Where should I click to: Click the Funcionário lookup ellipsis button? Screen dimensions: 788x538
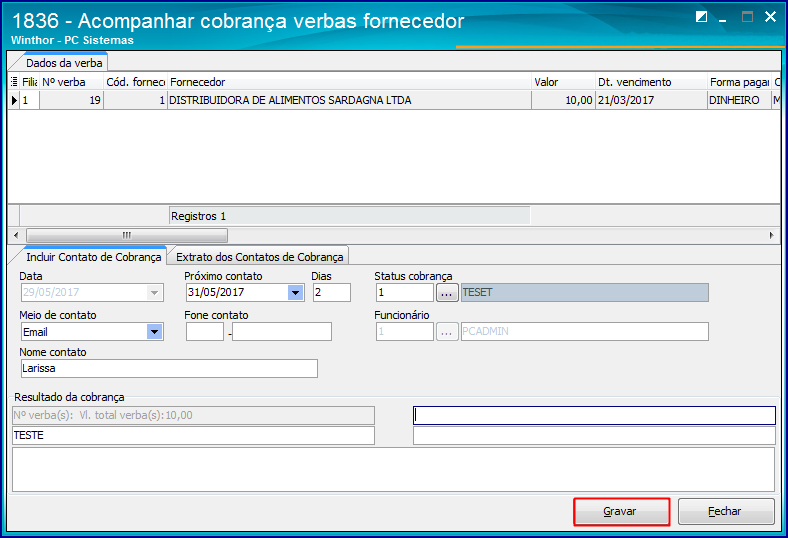coord(447,332)
